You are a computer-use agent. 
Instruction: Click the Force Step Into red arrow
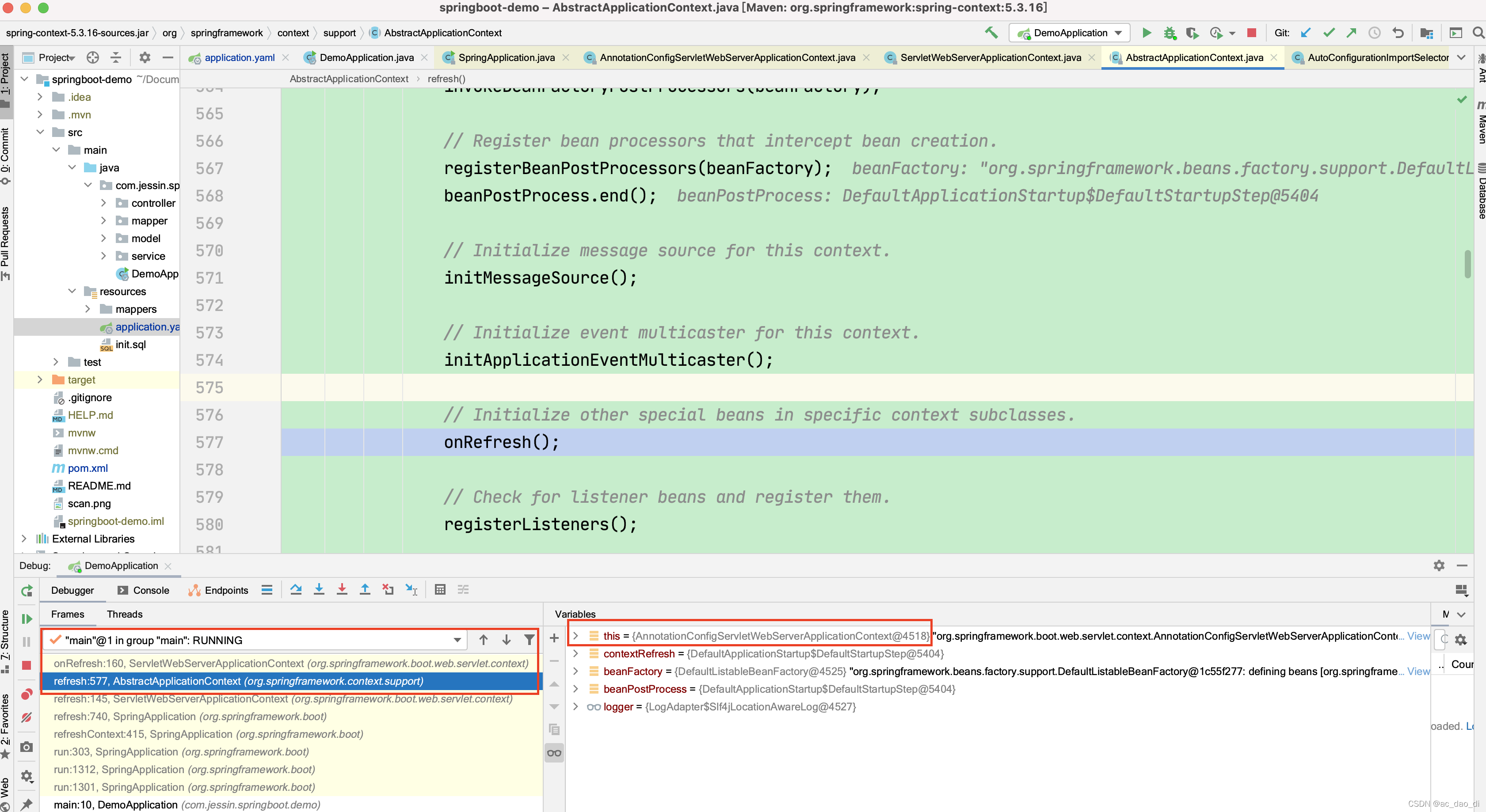[x=342, y=589]
